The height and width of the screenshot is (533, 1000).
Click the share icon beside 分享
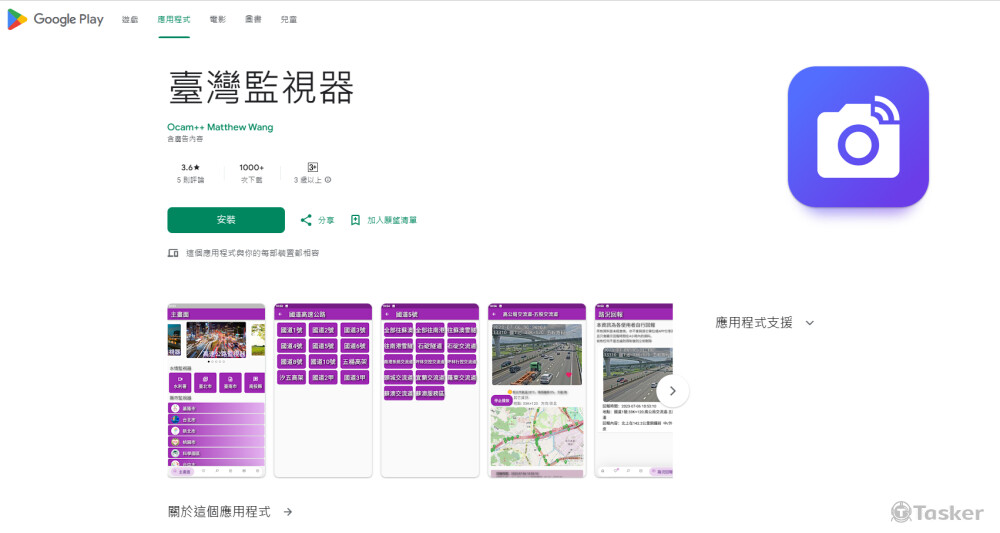coord(306,220)
